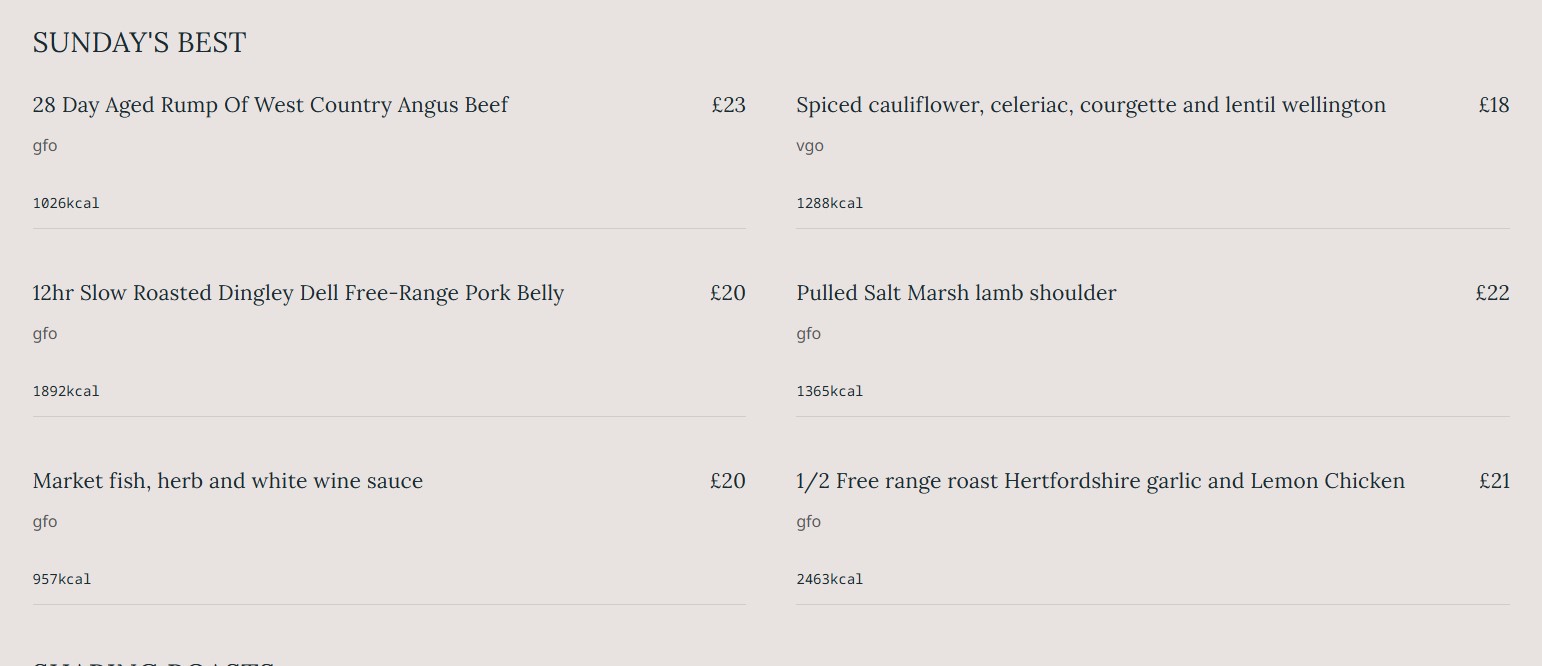Select the Garlic and Lemon Chicken dish
Image resolution: width=1542 pixels, height=666 pixels.
click(x=1100, y=481)
